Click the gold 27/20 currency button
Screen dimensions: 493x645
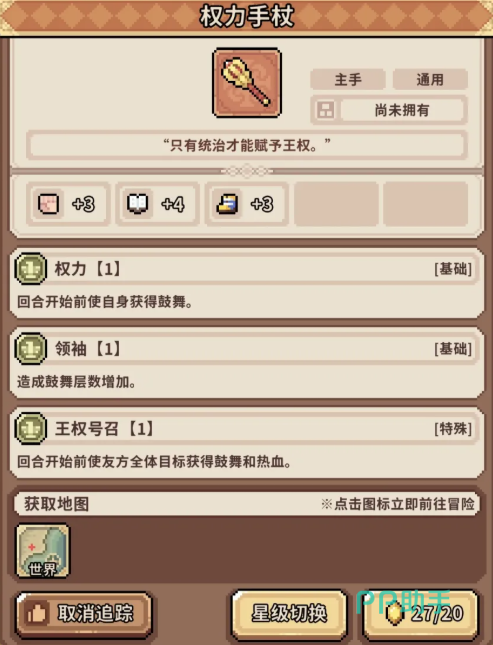coord(421,614)
